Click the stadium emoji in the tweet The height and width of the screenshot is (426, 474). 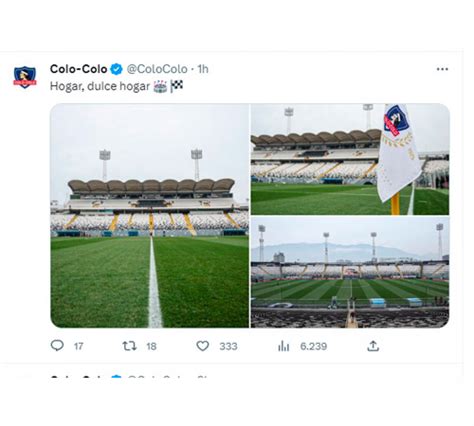(x=160, y=86)
